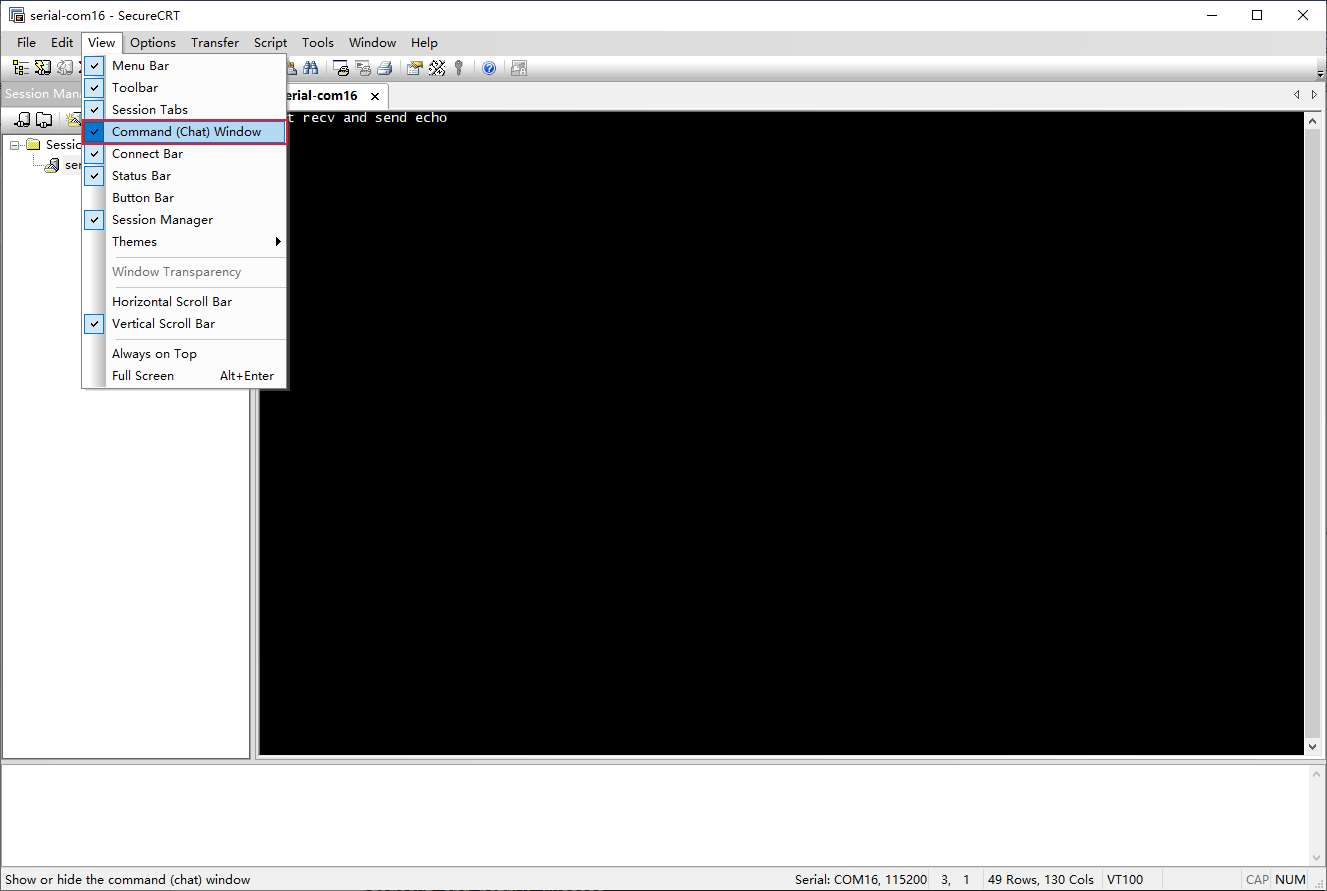Screen dimensions: 1327x891
Task: Click the blue Help question mark icon
Action: coord(489,68)
